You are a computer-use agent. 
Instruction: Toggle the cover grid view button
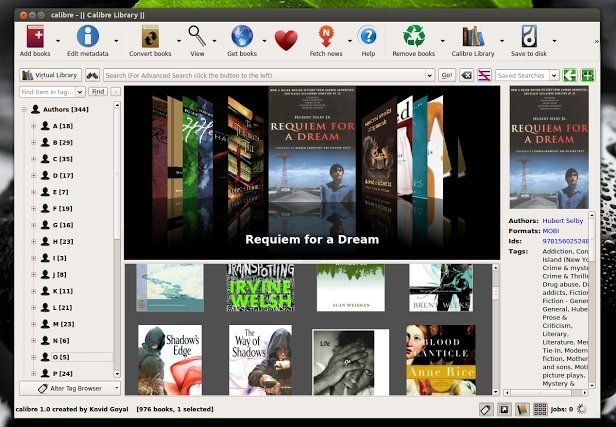tap(542, 409)
